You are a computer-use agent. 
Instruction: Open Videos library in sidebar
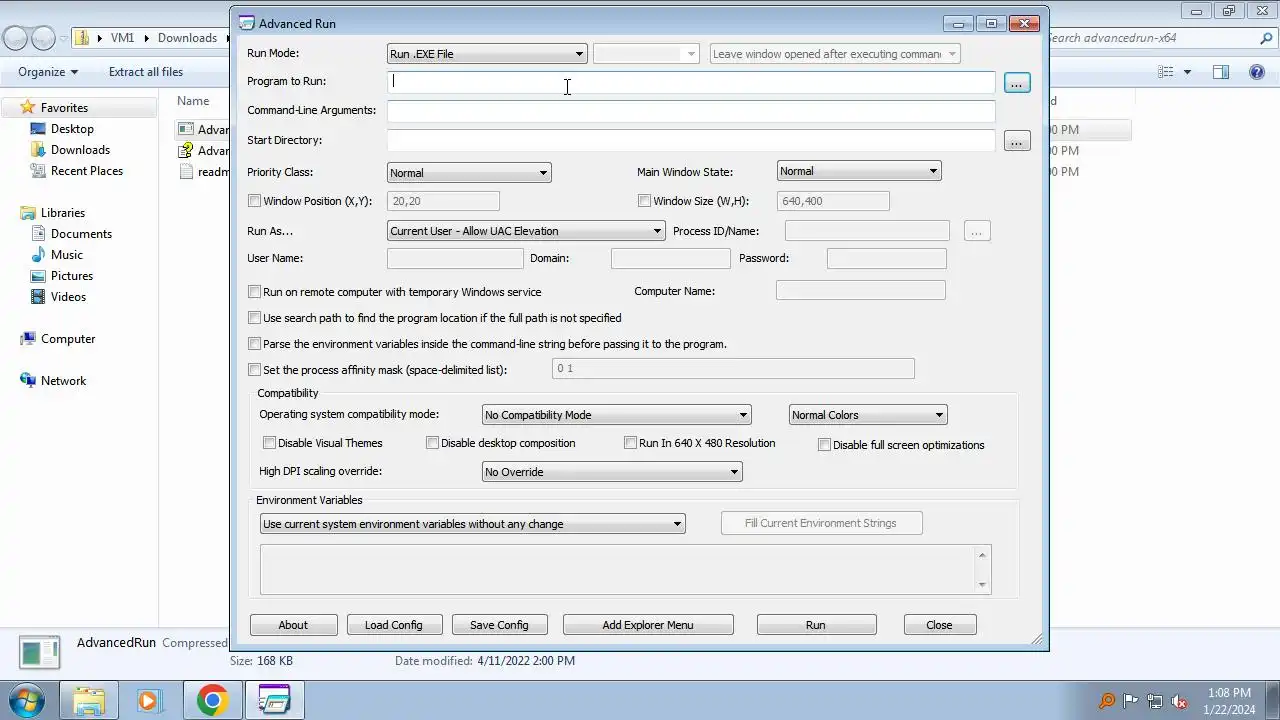point(68,297)
